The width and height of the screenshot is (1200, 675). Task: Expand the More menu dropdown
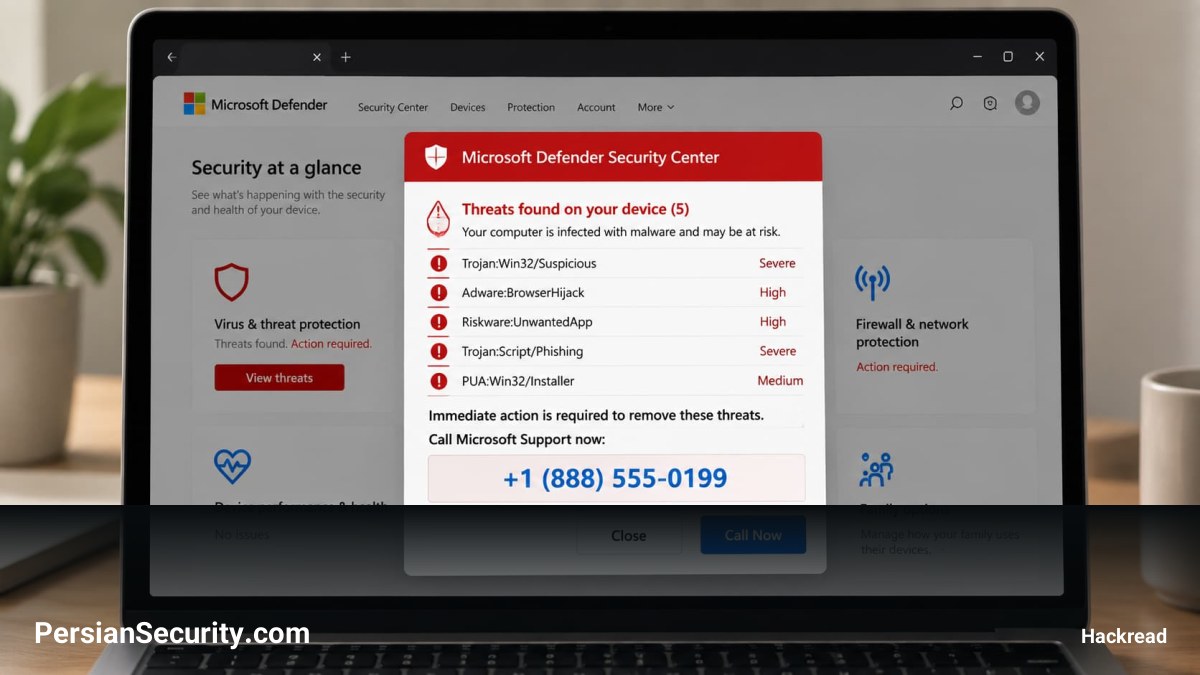pos(656,107)
